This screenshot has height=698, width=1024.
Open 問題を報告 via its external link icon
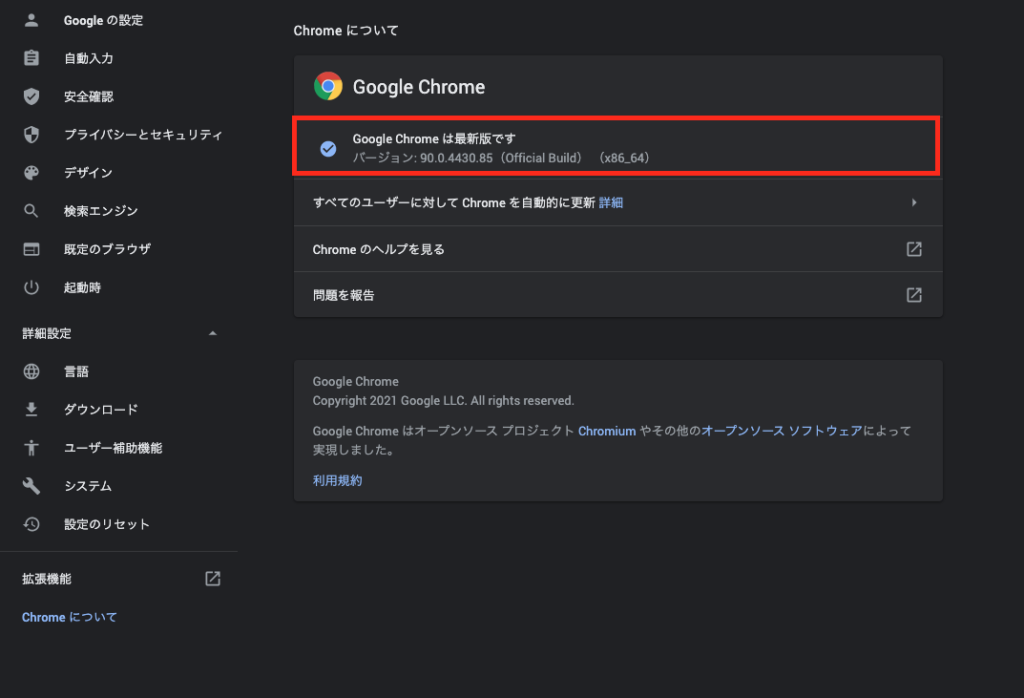[x=913, y=294]
